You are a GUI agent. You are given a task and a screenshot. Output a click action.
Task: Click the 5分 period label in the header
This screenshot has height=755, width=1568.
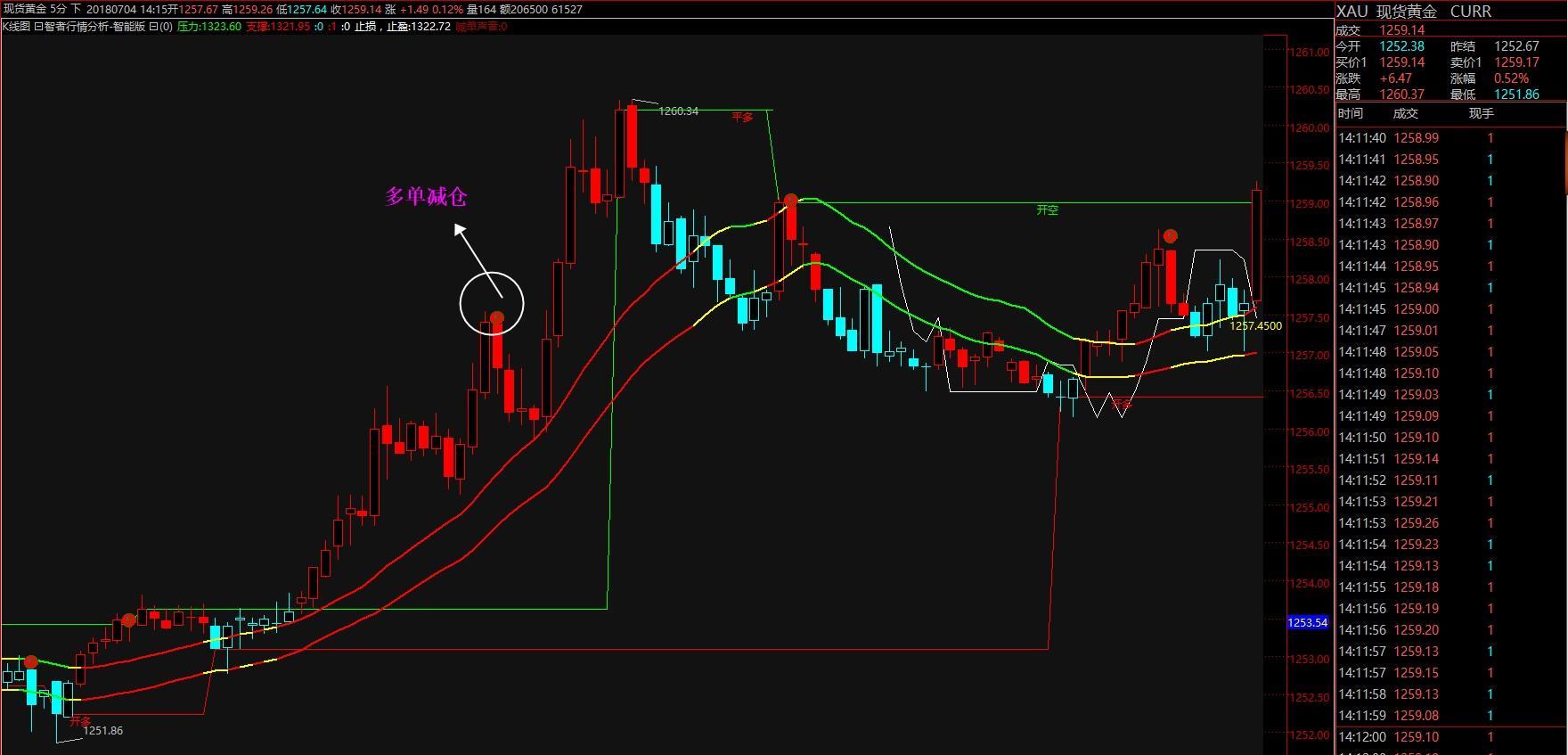pos(56,9)
